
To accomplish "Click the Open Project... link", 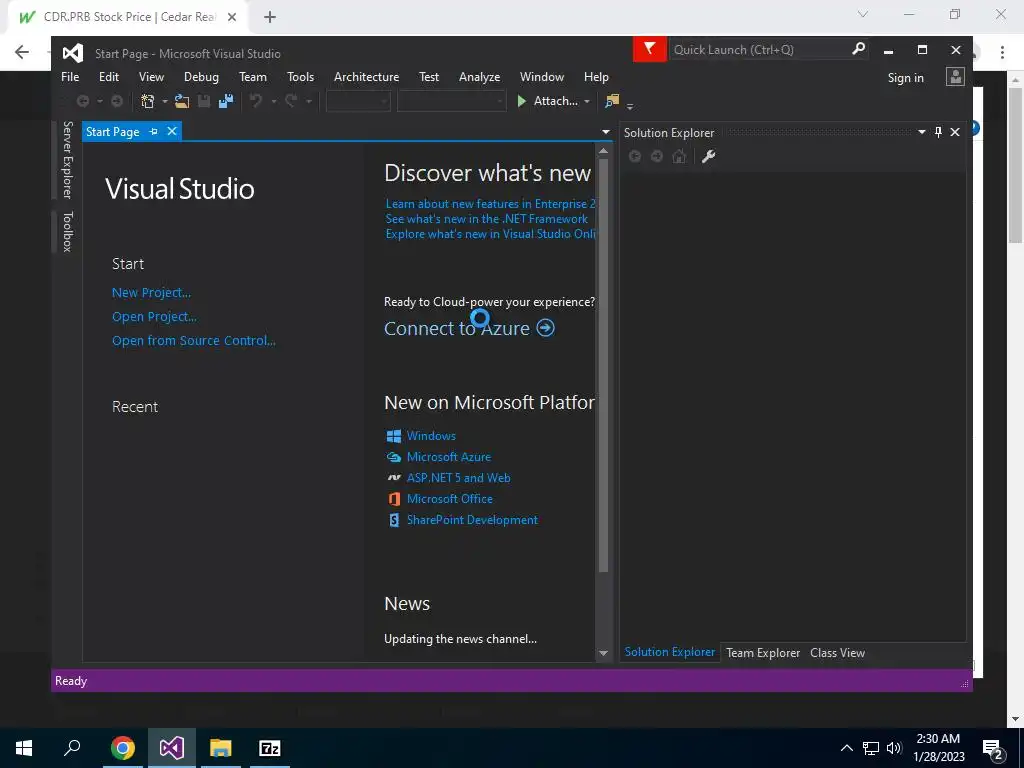I will [154, 317].
